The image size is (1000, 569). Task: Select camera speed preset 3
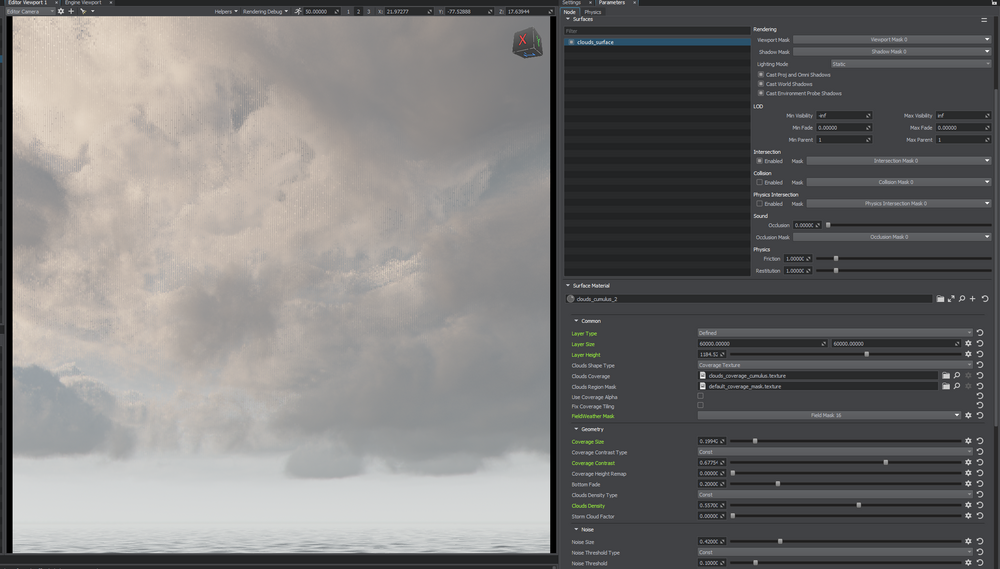[x=369, y=11]
